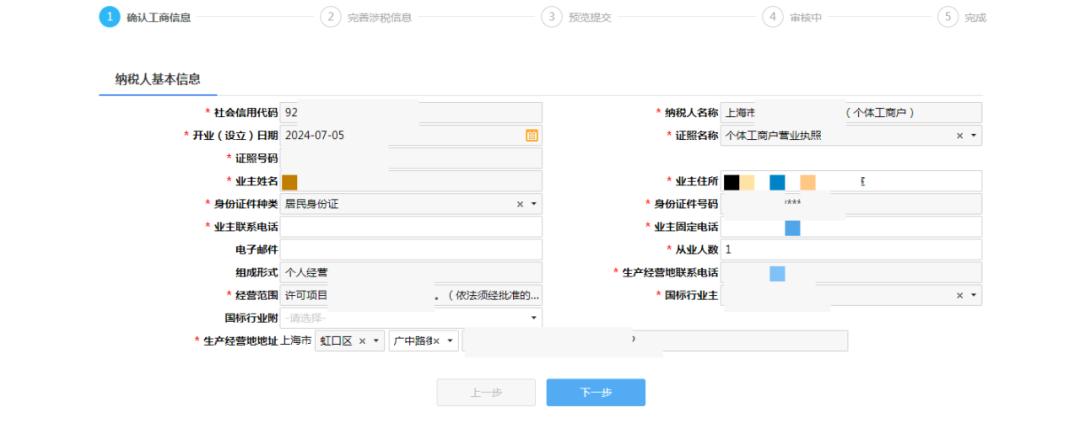
Task: Clear the 广中路街 street selection via x
Action: [436, 341]
